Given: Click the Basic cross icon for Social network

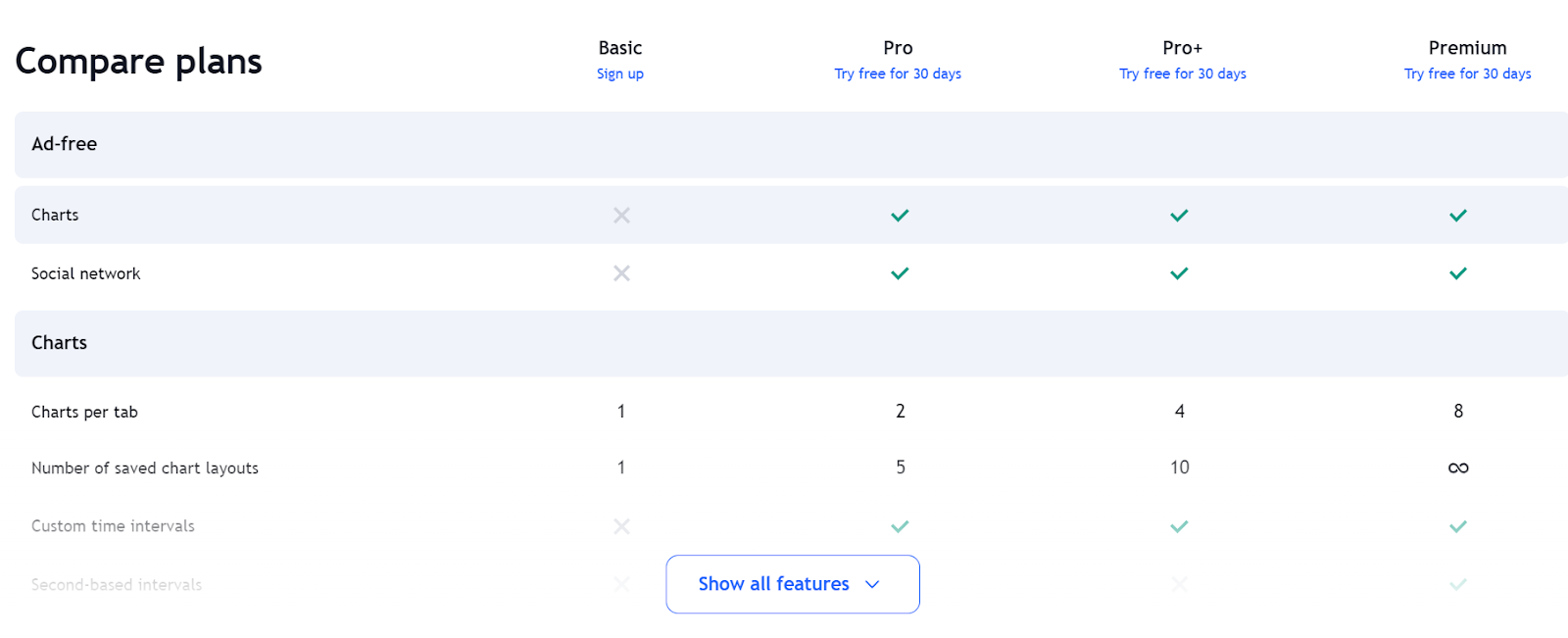Looking at the screenshot, I should click(x=621, y=273).
